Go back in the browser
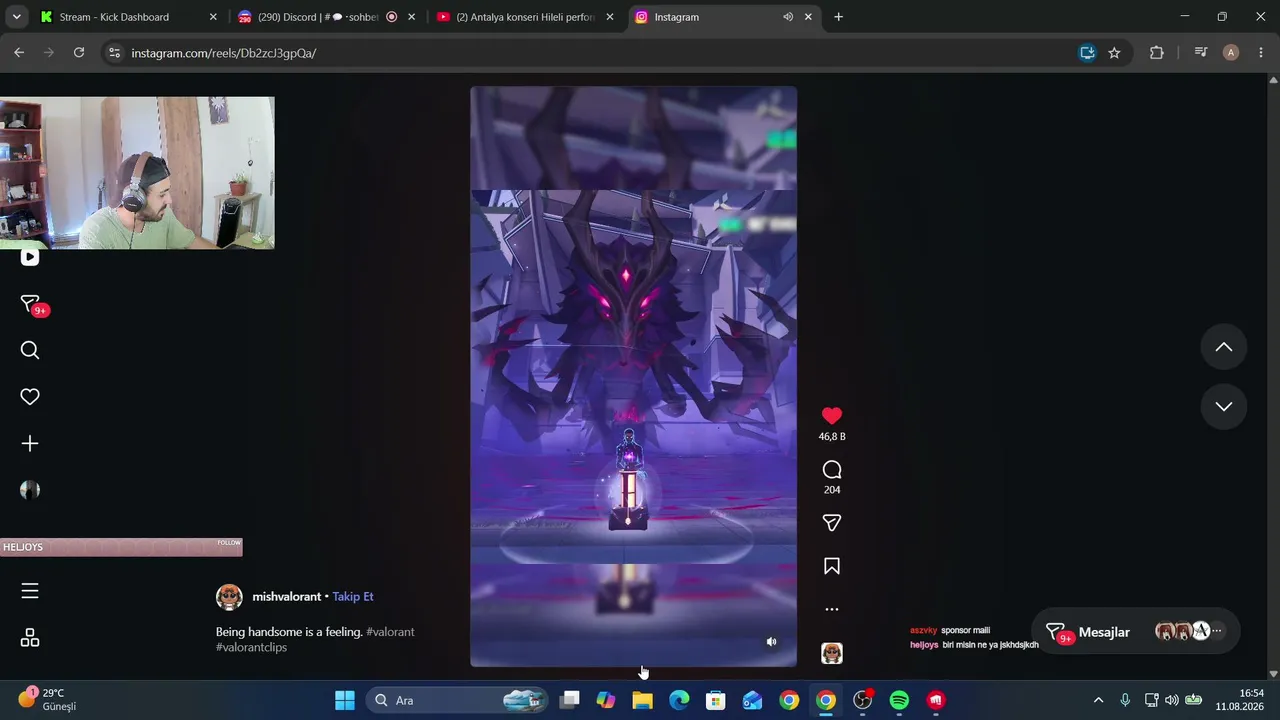This screenshot has width=1280, height=720. pyautogui.click(x=19, y=53)
